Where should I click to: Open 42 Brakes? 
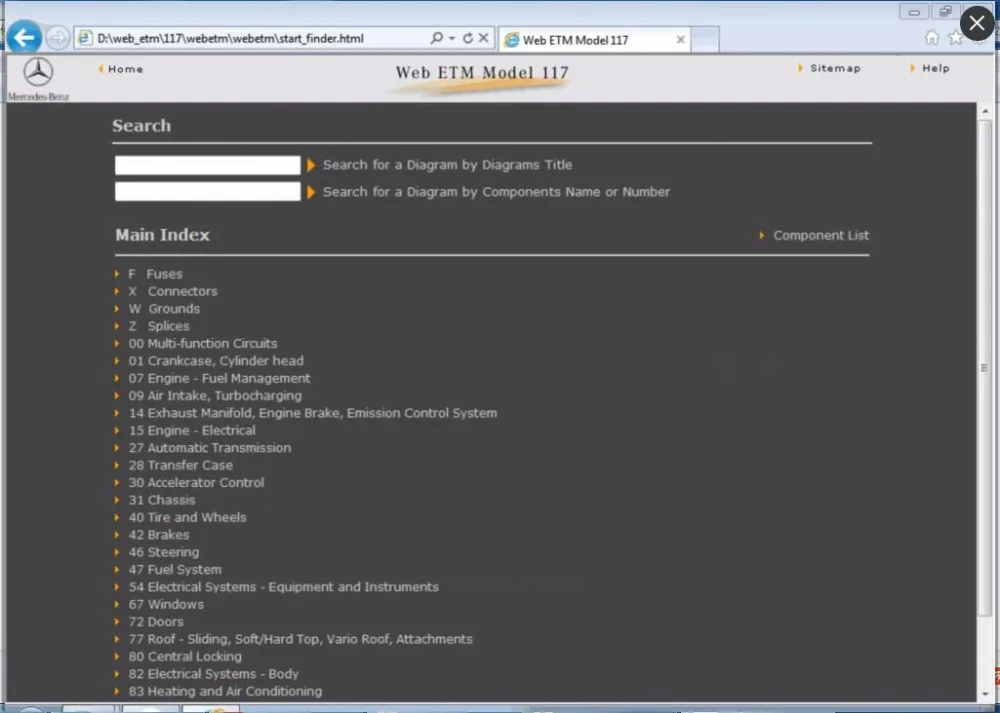pyautogui.click(x=159, y=534)
